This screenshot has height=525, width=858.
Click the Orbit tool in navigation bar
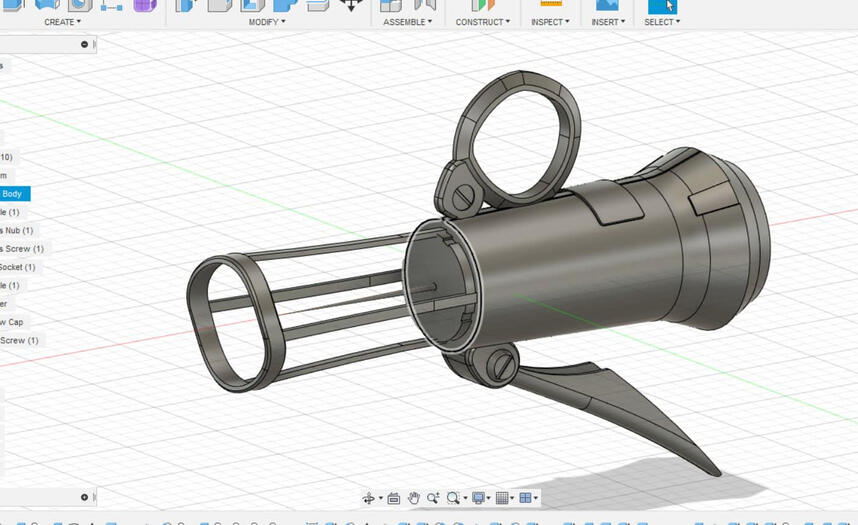369,498
